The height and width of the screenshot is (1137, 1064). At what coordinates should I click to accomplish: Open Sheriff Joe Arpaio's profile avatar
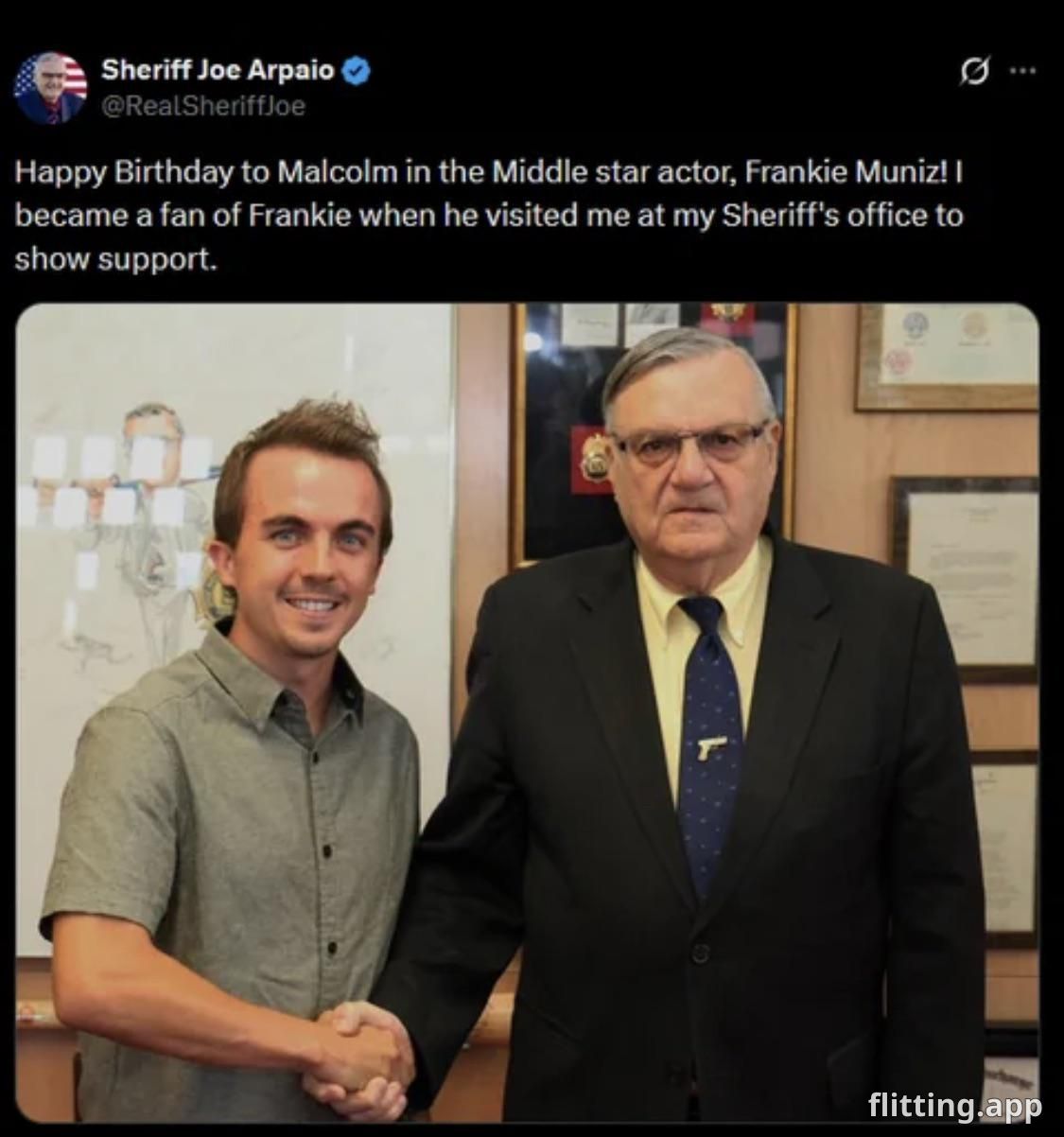[50, 88]
